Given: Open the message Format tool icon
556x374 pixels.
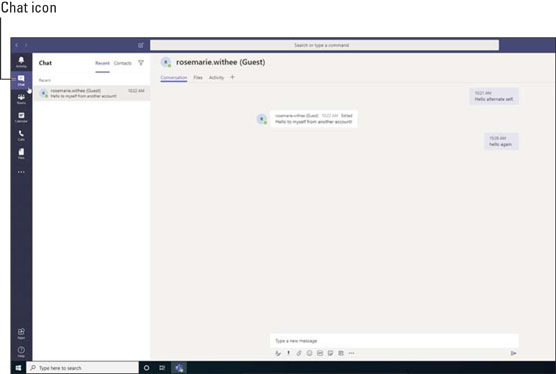Looking at the screenshot, I should (278, 353).
